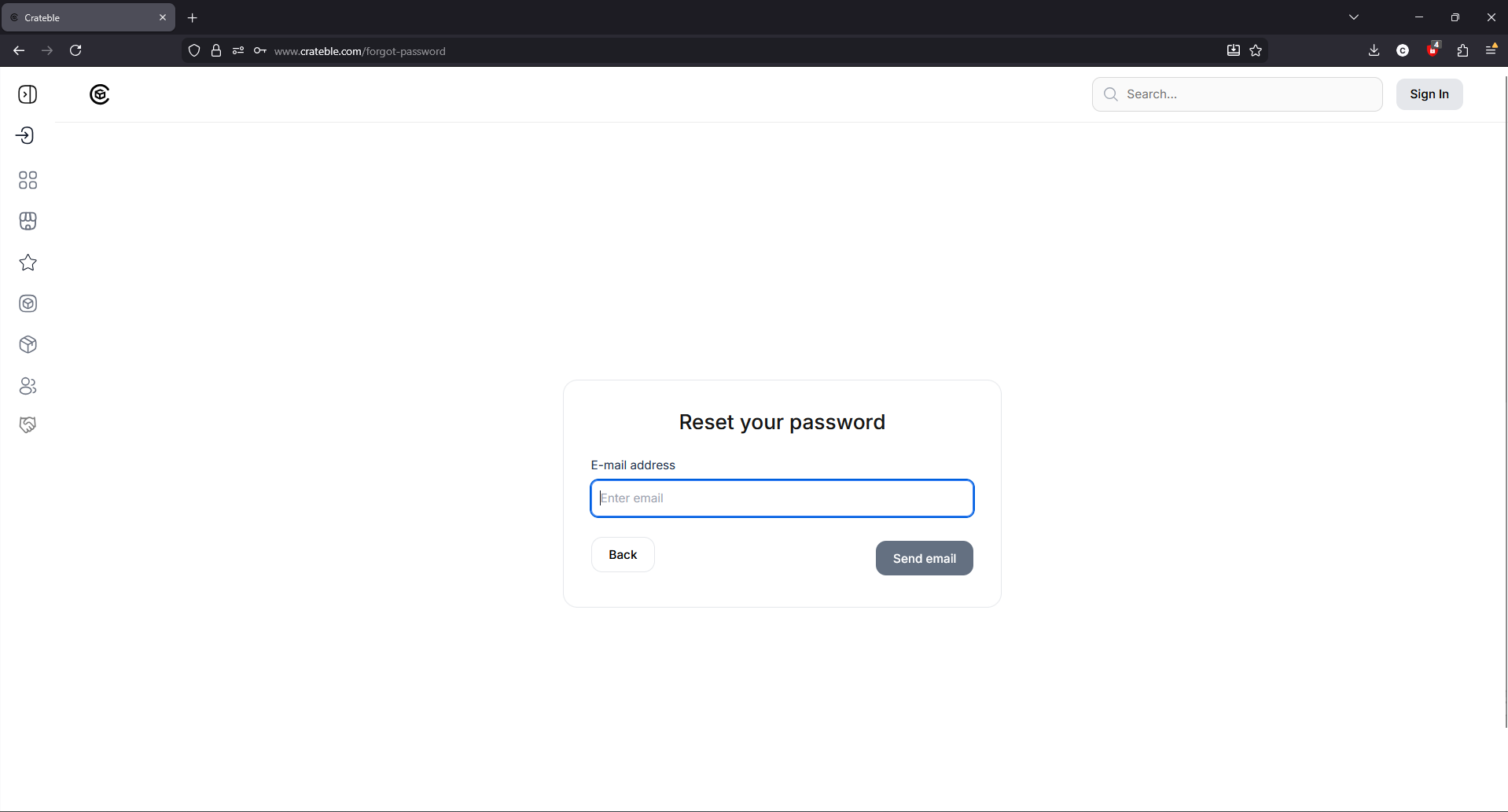
Task: Open the users sidebar icon
Action: coord(28,386)
